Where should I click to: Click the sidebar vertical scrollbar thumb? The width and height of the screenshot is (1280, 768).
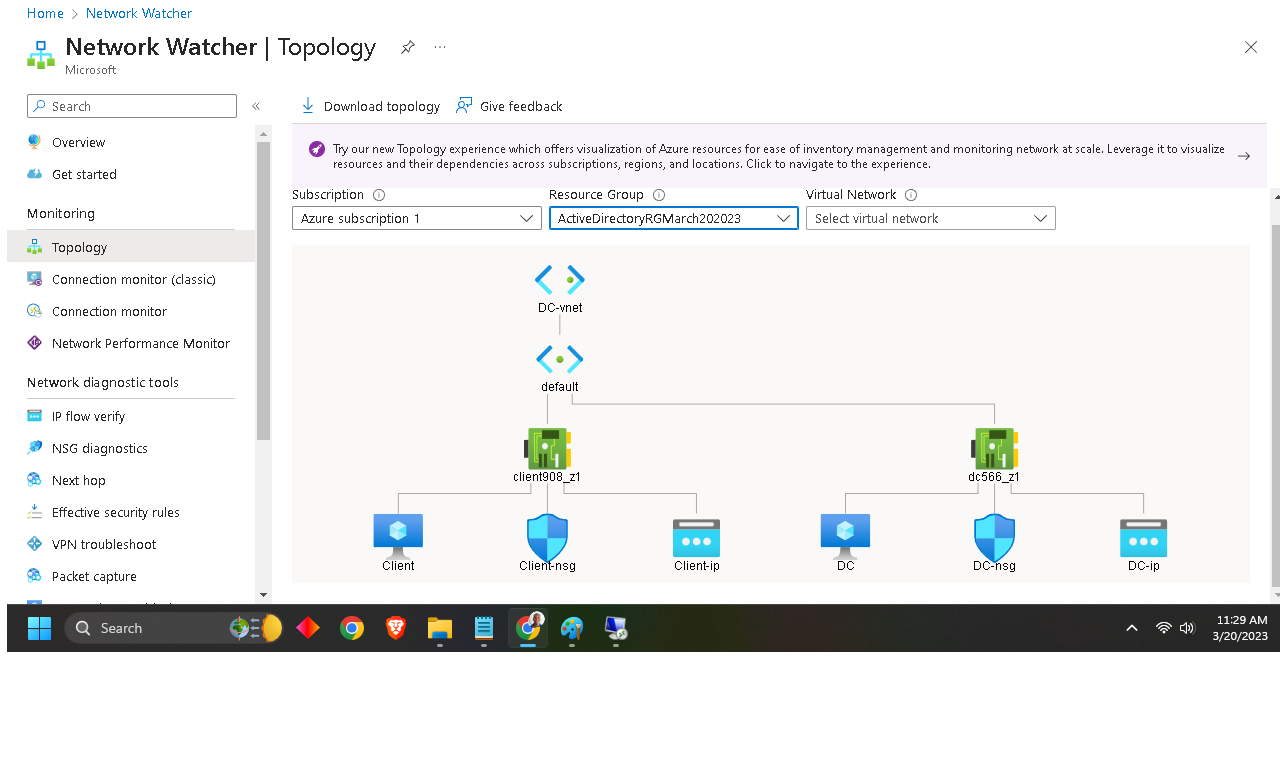[264, 290]
